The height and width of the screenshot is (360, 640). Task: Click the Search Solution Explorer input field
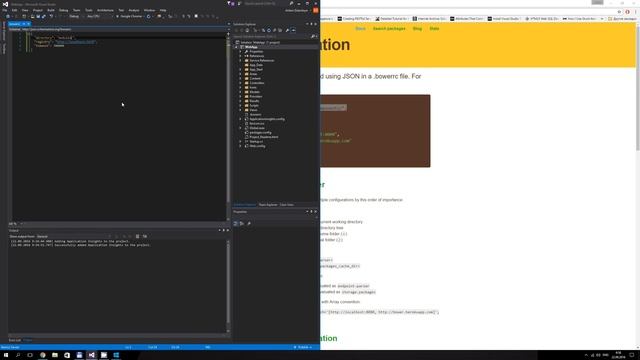tap(271, 36)
